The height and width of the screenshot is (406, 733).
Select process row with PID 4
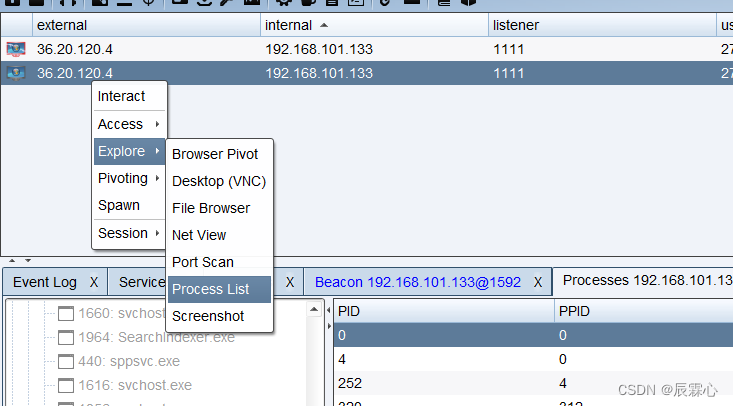(533, 359)
